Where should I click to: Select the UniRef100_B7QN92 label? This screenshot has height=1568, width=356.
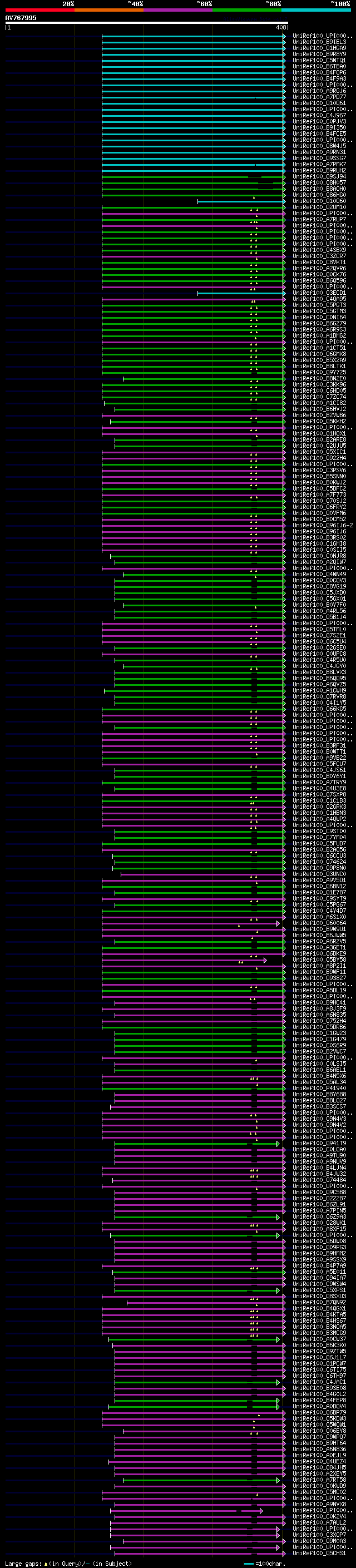tap(319, 1302)
